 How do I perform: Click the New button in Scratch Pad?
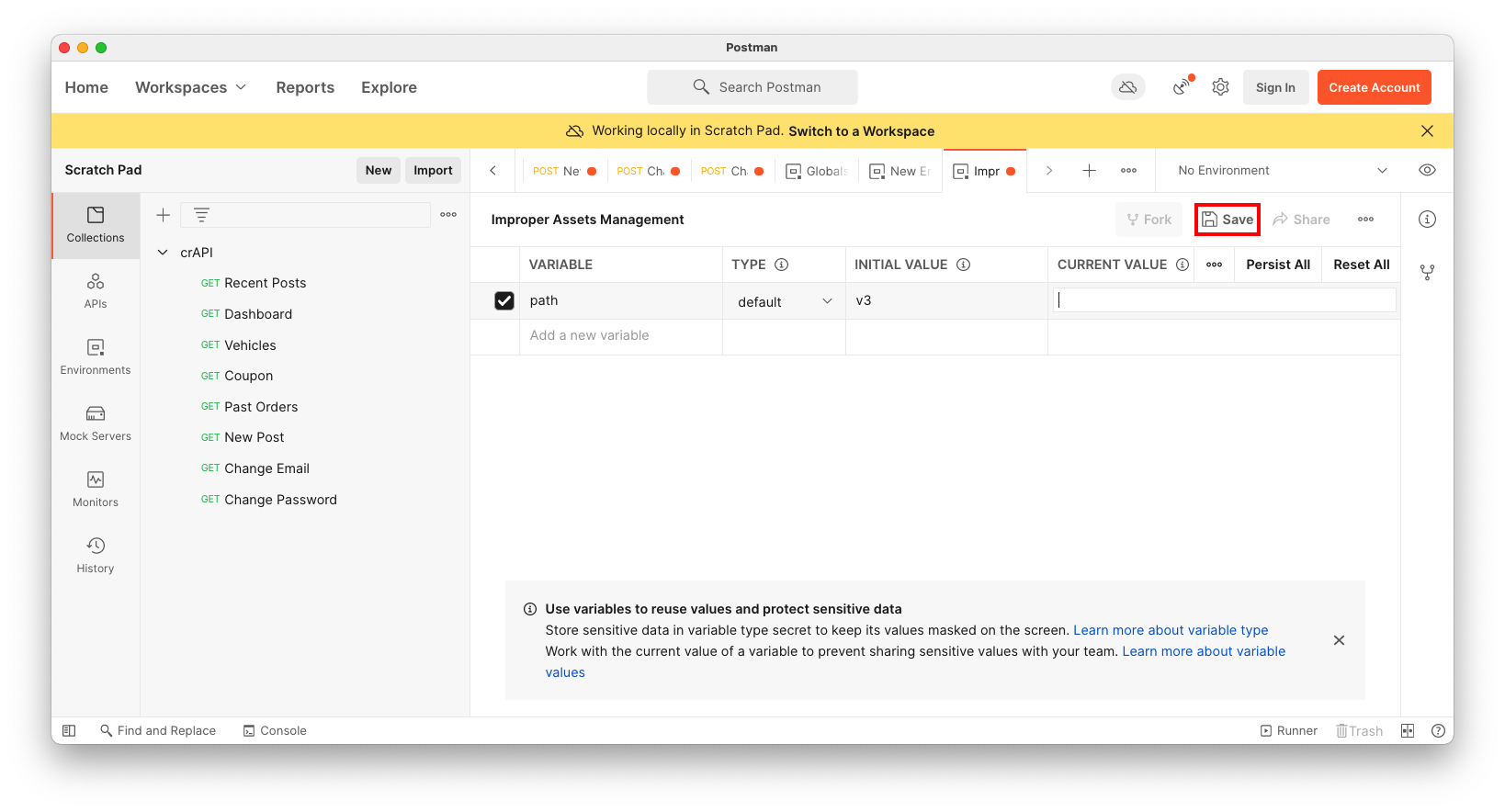pos(379,170)
